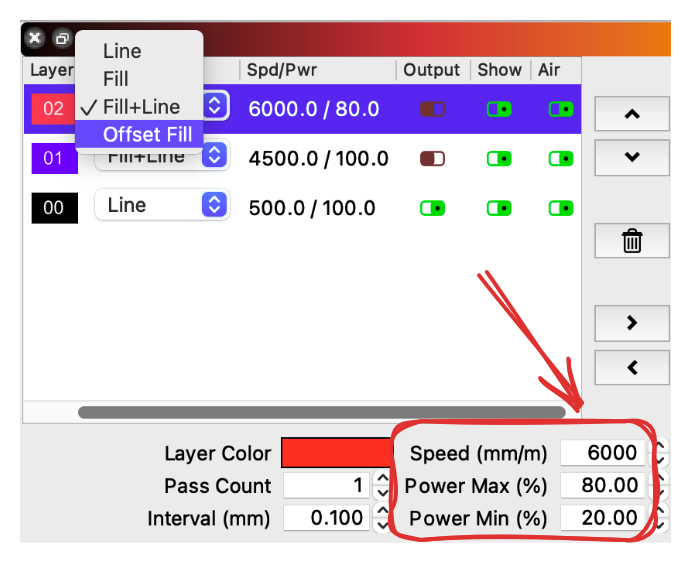Turn off Air assist for layer 00
690x562 pixels.
point(561,207)
